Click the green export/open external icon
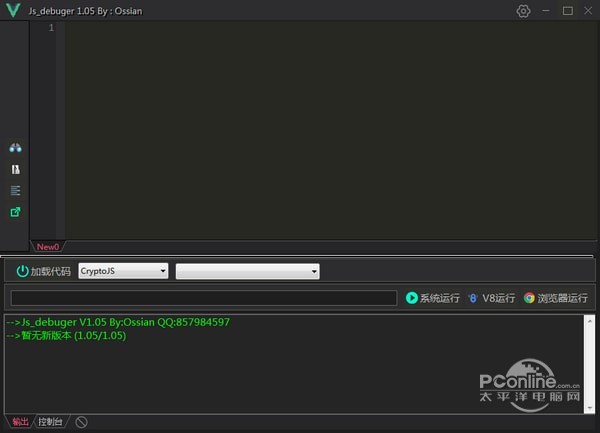Image resolution: width=600 pixels, height=433 pixels. 15,212
